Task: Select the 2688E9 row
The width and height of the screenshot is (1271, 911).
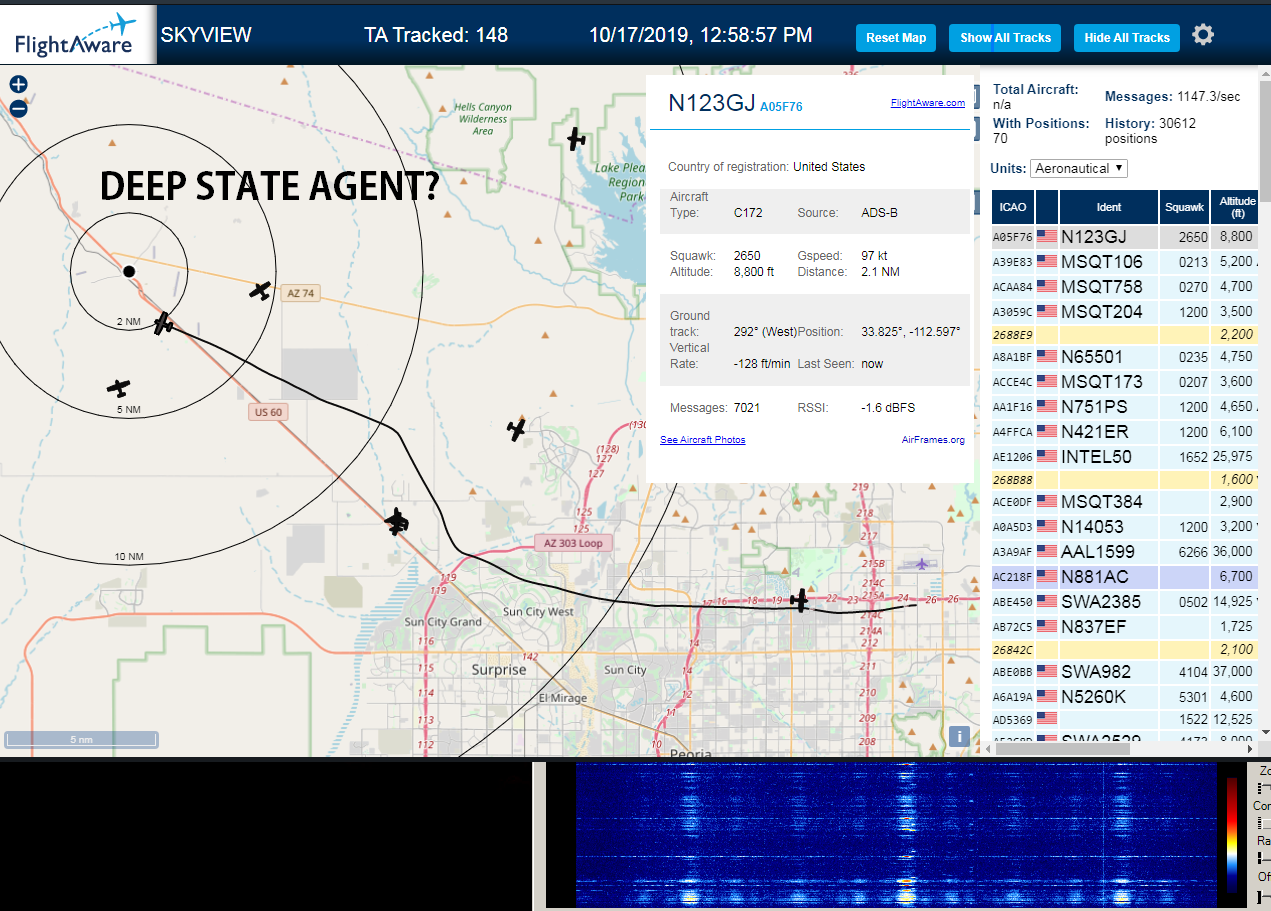Action: pyautogui.click(x=1125, y=334)
